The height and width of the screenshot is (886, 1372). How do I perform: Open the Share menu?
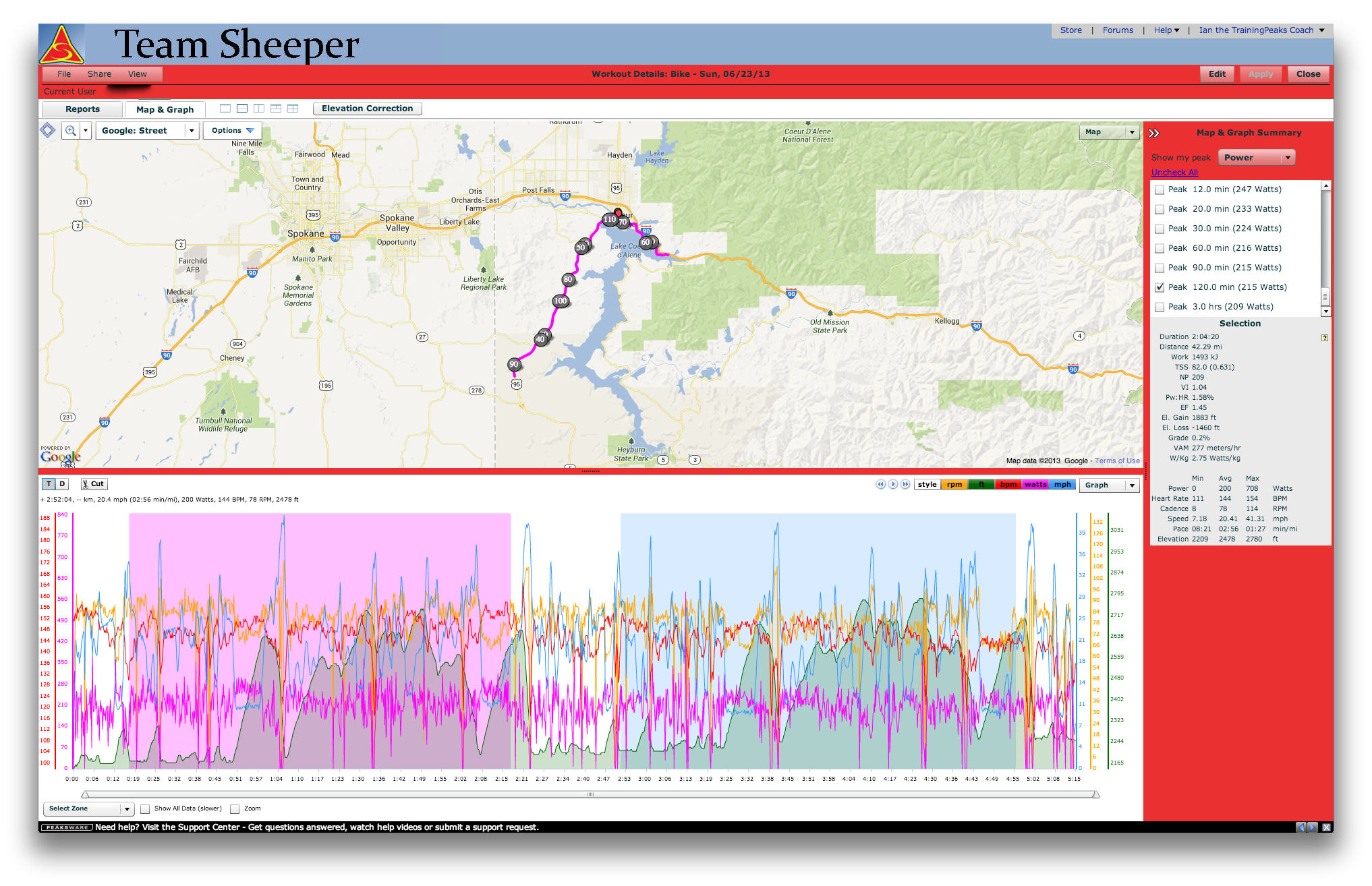pyautogui.click(x=99, y=74)
